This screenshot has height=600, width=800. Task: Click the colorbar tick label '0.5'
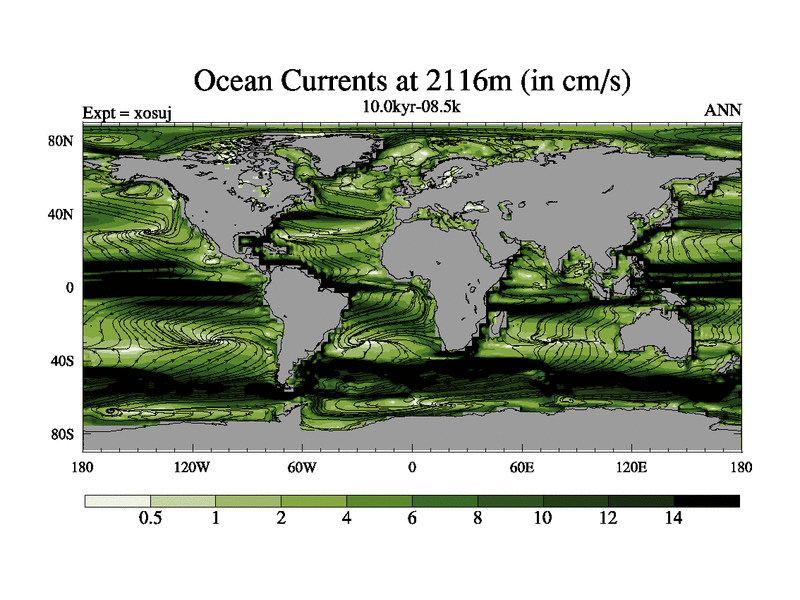150,518
